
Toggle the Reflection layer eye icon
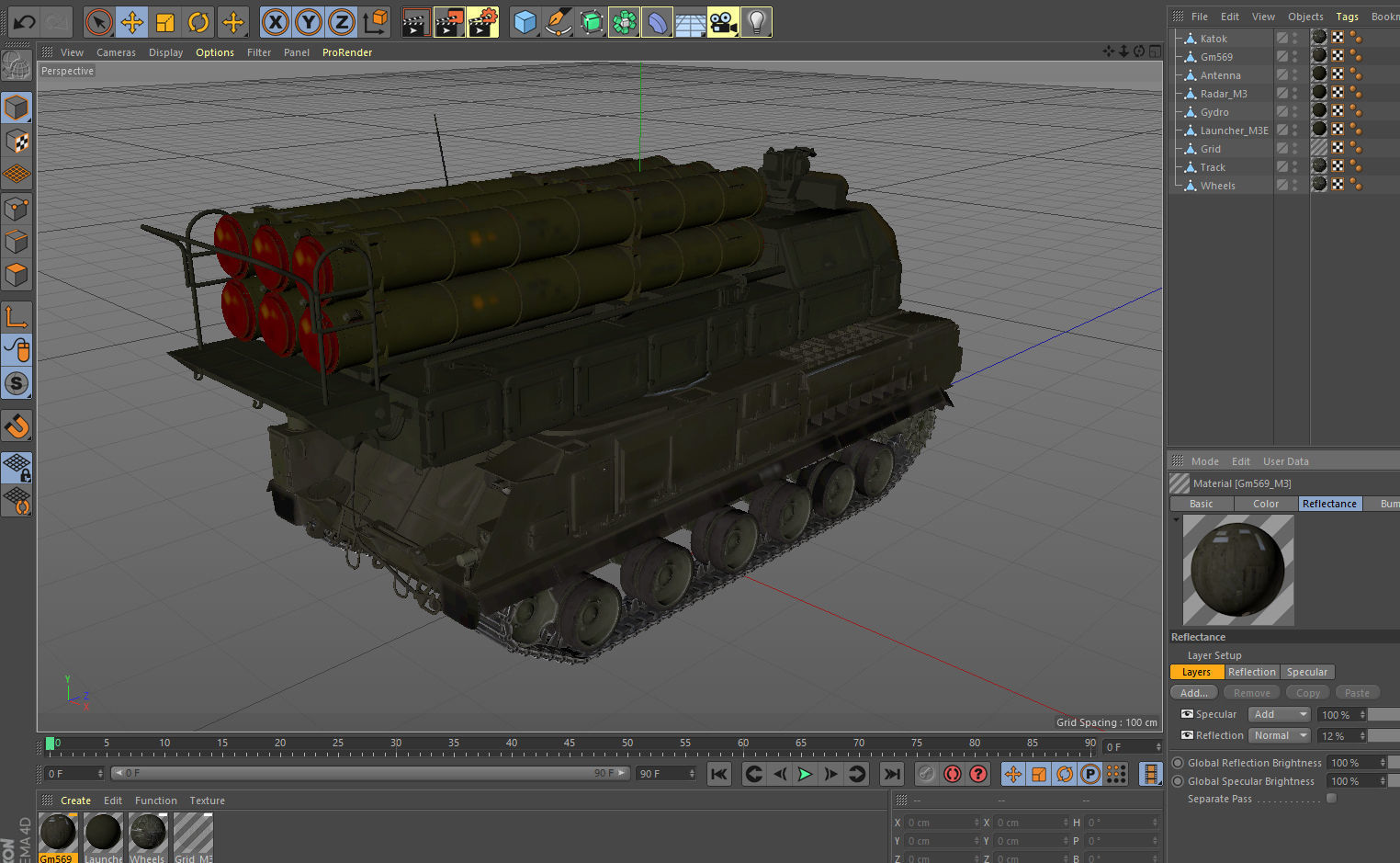pyautogui.click(x=1187, y=735)
